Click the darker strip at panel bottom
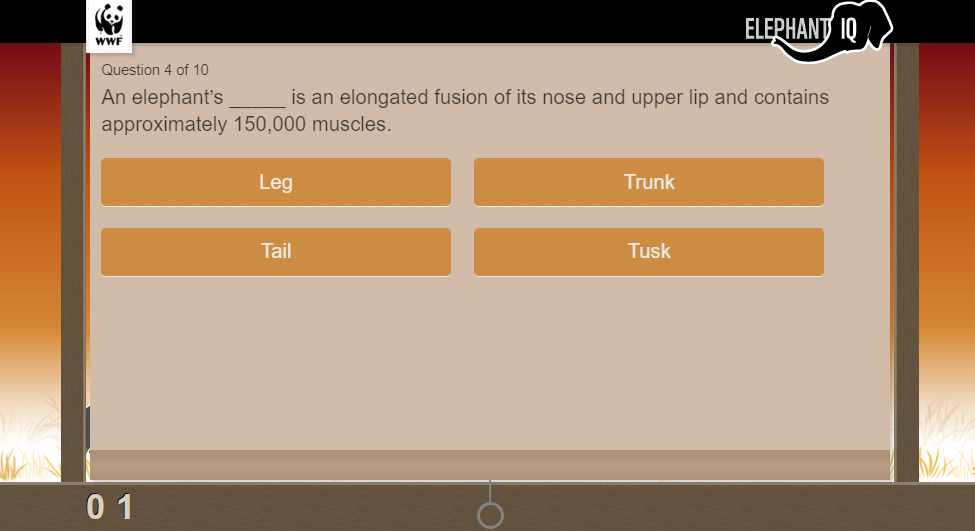The image size is (975, 531). (490, 464)
